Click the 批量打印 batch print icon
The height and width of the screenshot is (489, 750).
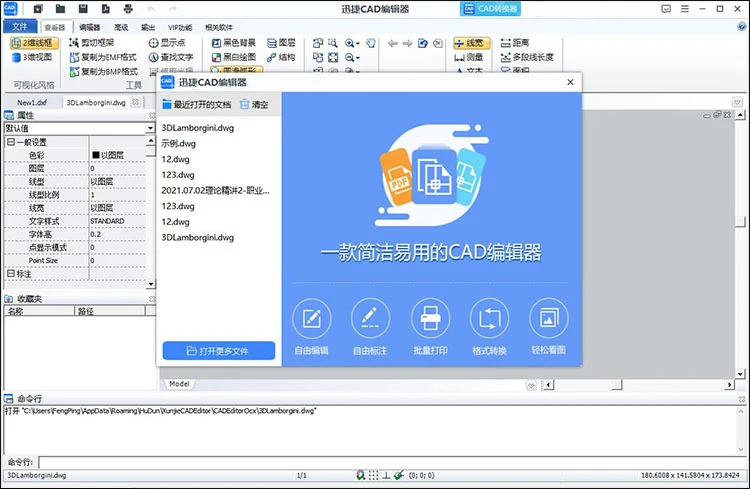[430, 318]
